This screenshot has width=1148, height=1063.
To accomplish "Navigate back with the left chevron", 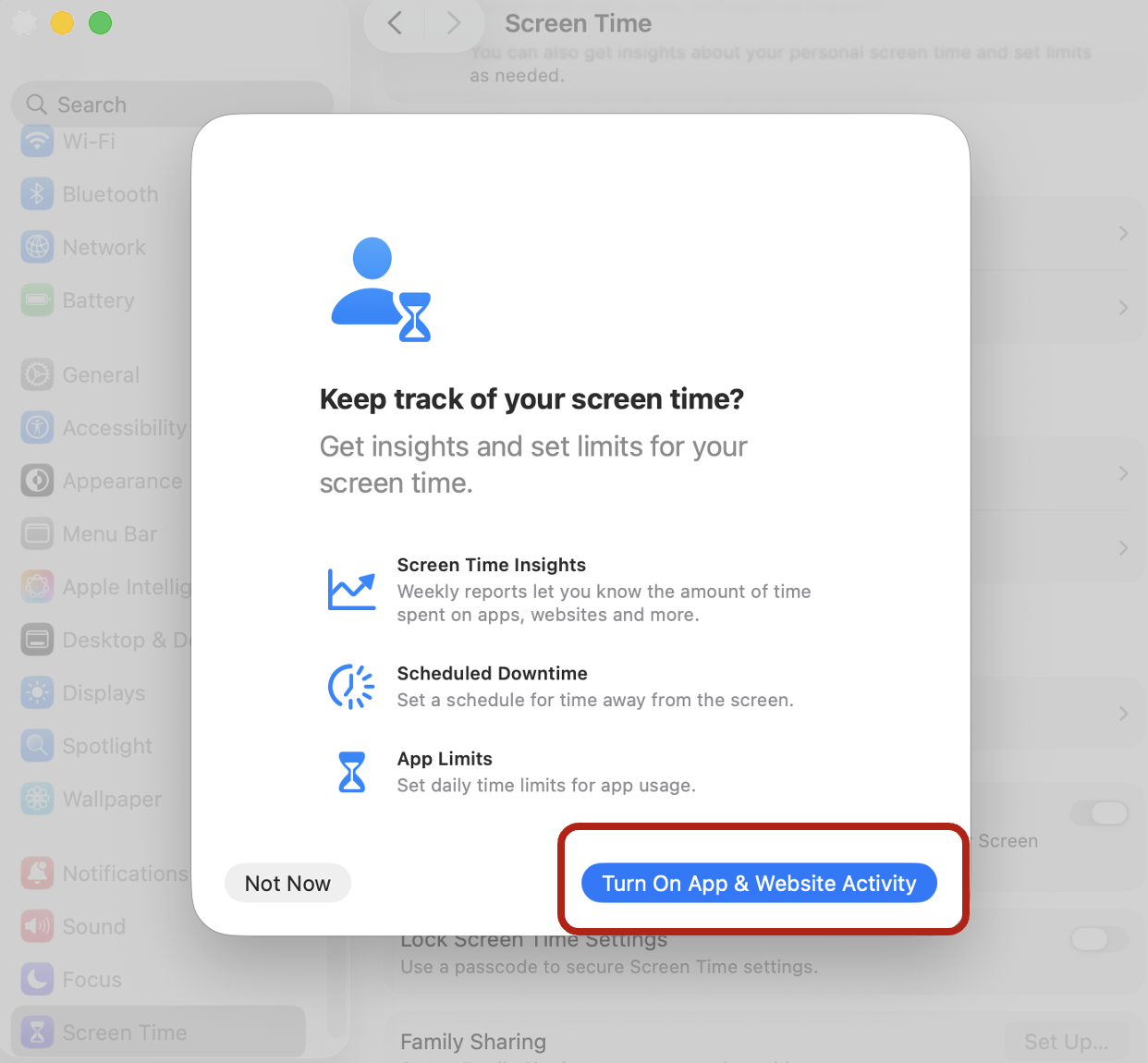I will coord(395,23).
